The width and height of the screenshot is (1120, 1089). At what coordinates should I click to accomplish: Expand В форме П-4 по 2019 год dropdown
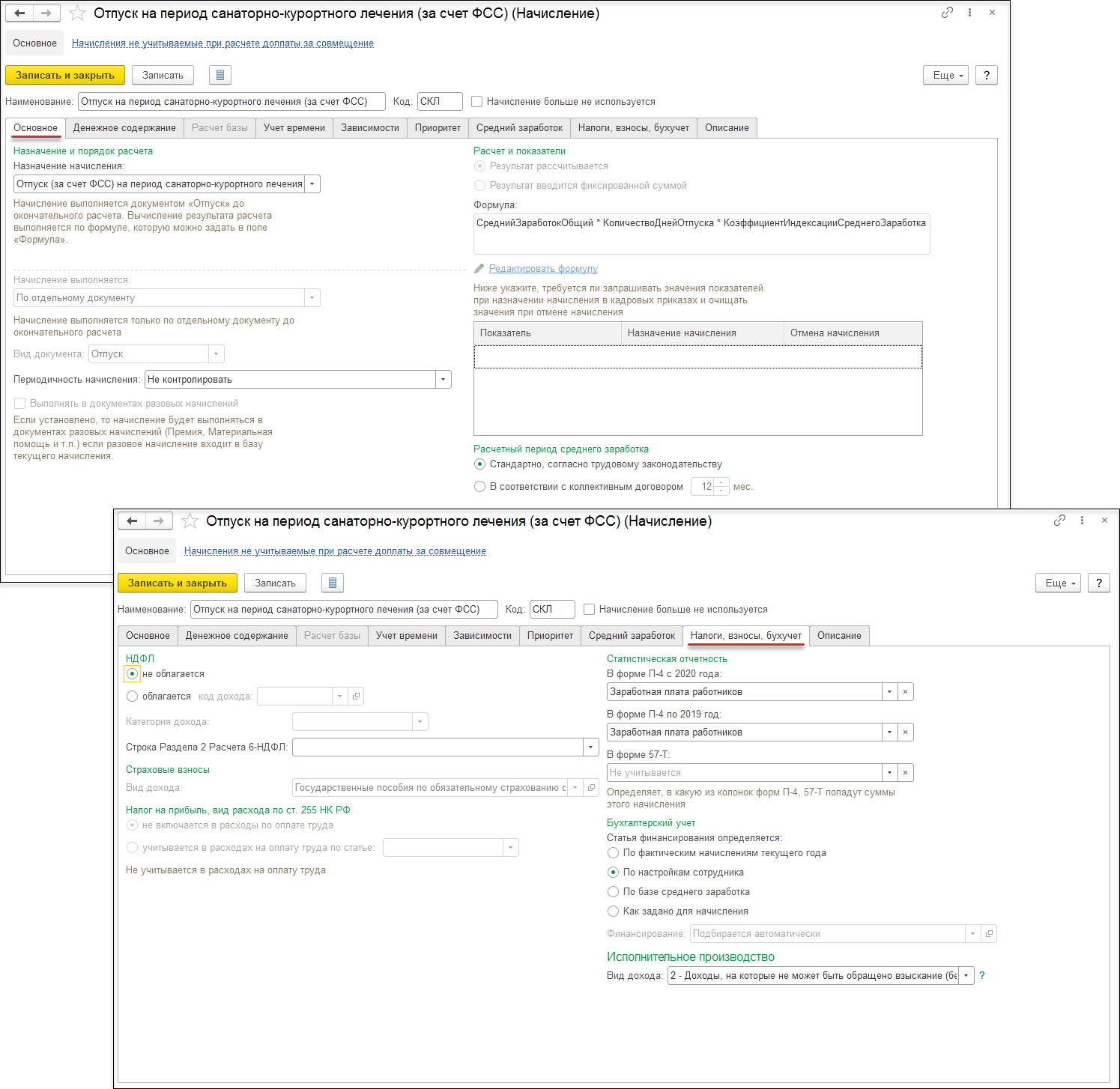click(889, 732)
